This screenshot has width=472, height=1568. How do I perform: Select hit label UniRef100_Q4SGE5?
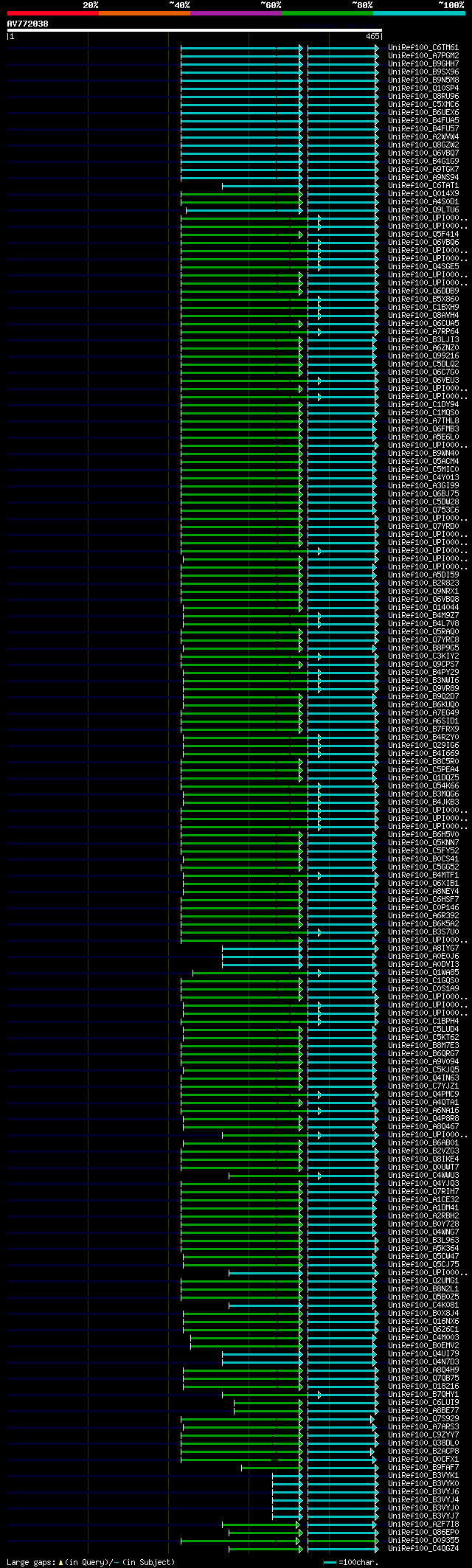click(x=423, y=266)
